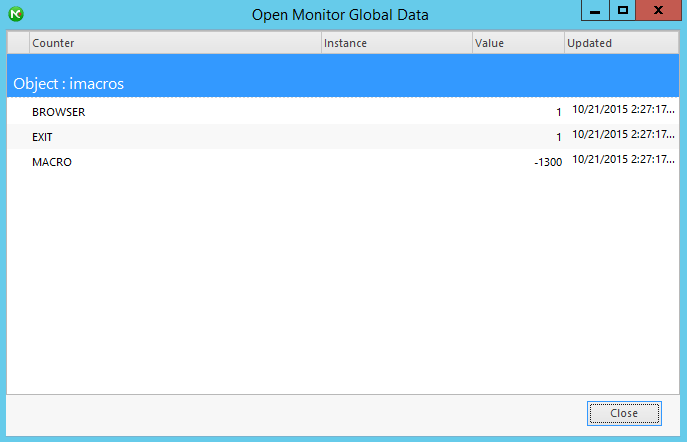The height and width of the screenshot is (442, 687).
Task: Sort by the Instance column header
Action: 397,43
